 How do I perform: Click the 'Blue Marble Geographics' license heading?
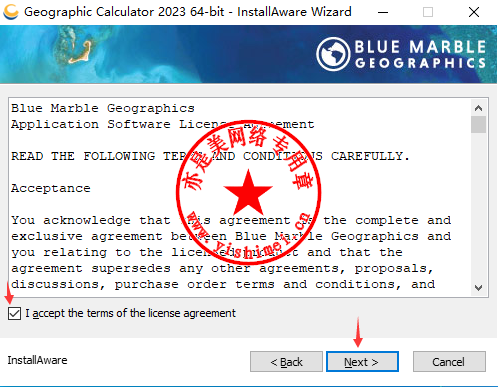point(103,108)
